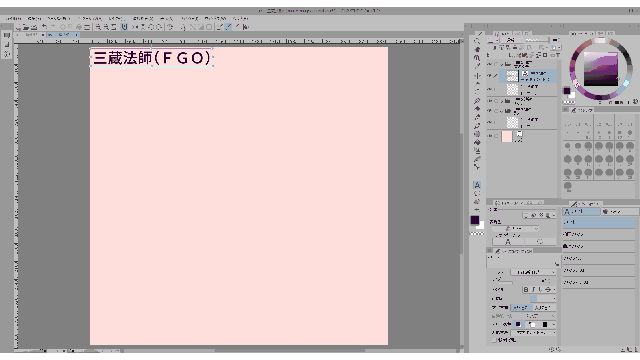Viewport: 640px width, 360px height.
Task: Click the Zoom in icon in command bar
Action: (98, 27)
